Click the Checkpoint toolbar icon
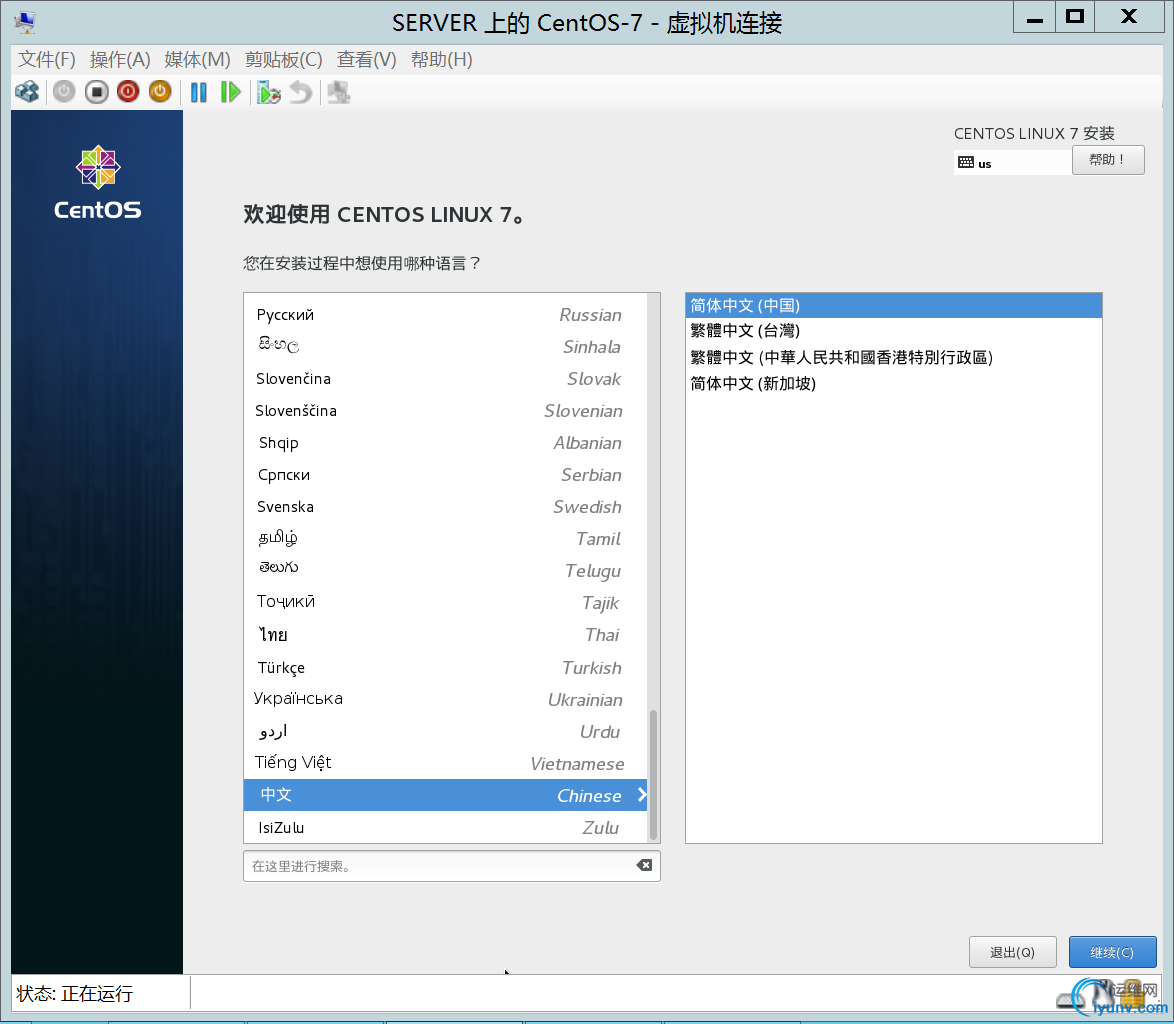The width and height of the screenshot is (1174, 1024). click(269, 92)
